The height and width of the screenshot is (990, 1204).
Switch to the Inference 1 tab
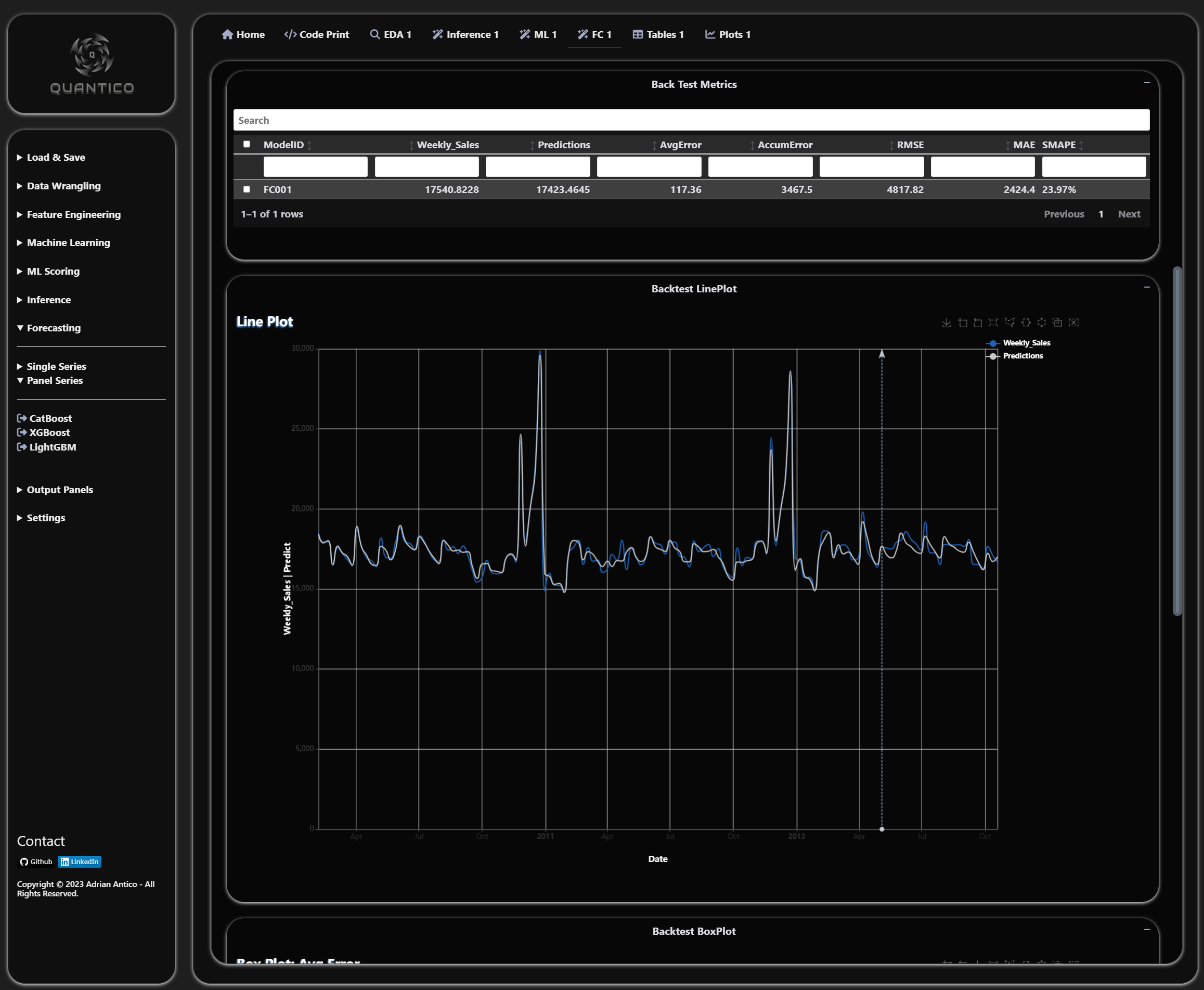(465, 34)
